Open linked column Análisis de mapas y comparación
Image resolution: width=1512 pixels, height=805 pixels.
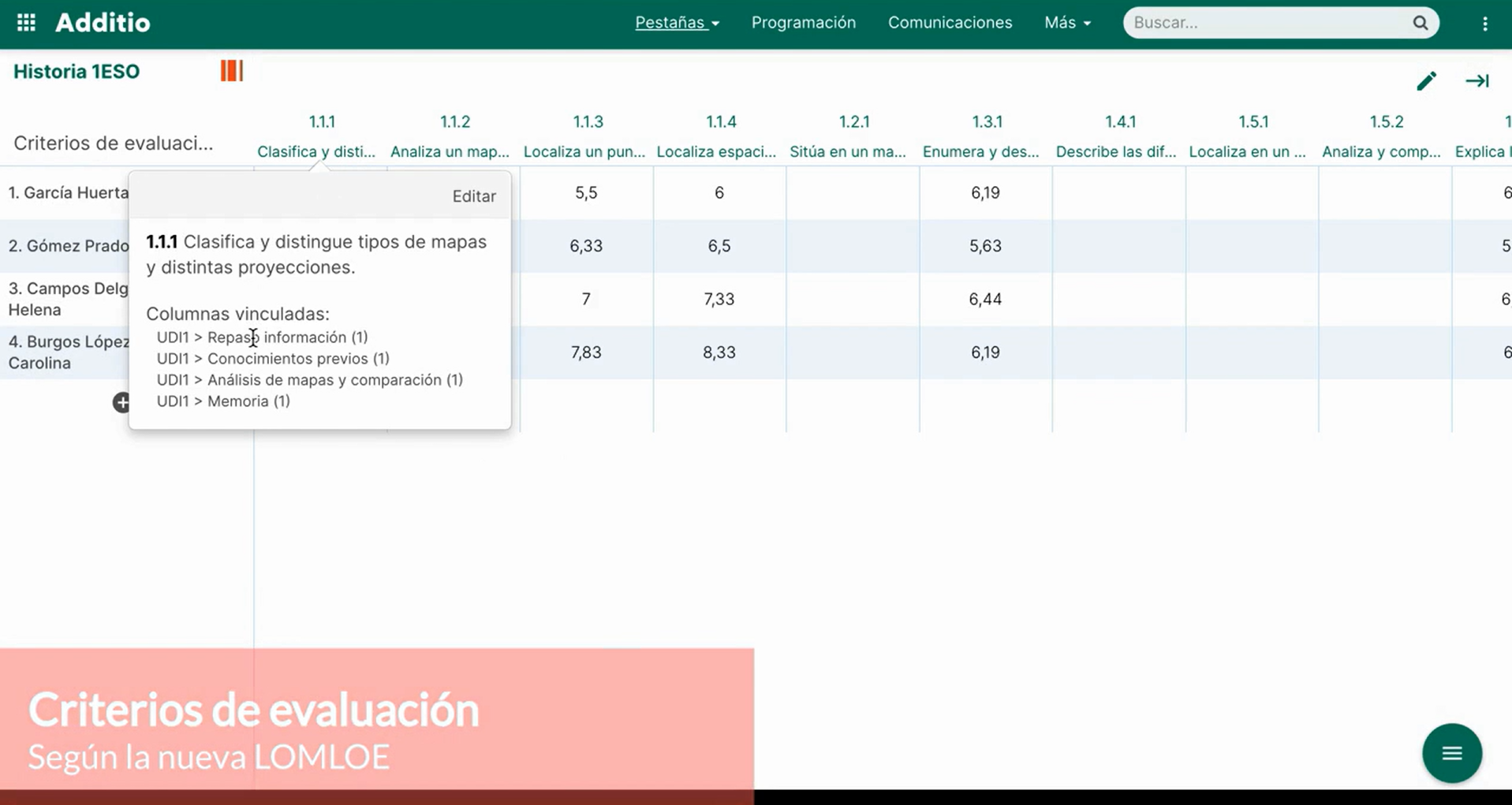pos(310,380)
